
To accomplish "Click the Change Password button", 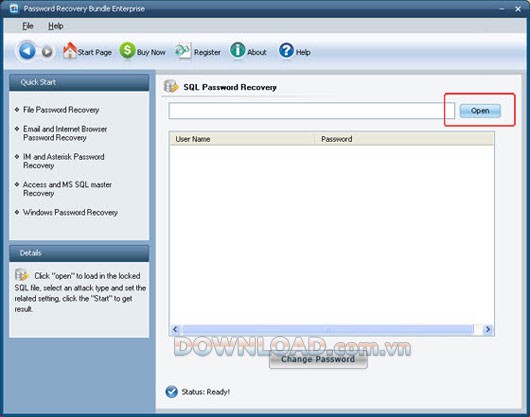I will (318, 359).
